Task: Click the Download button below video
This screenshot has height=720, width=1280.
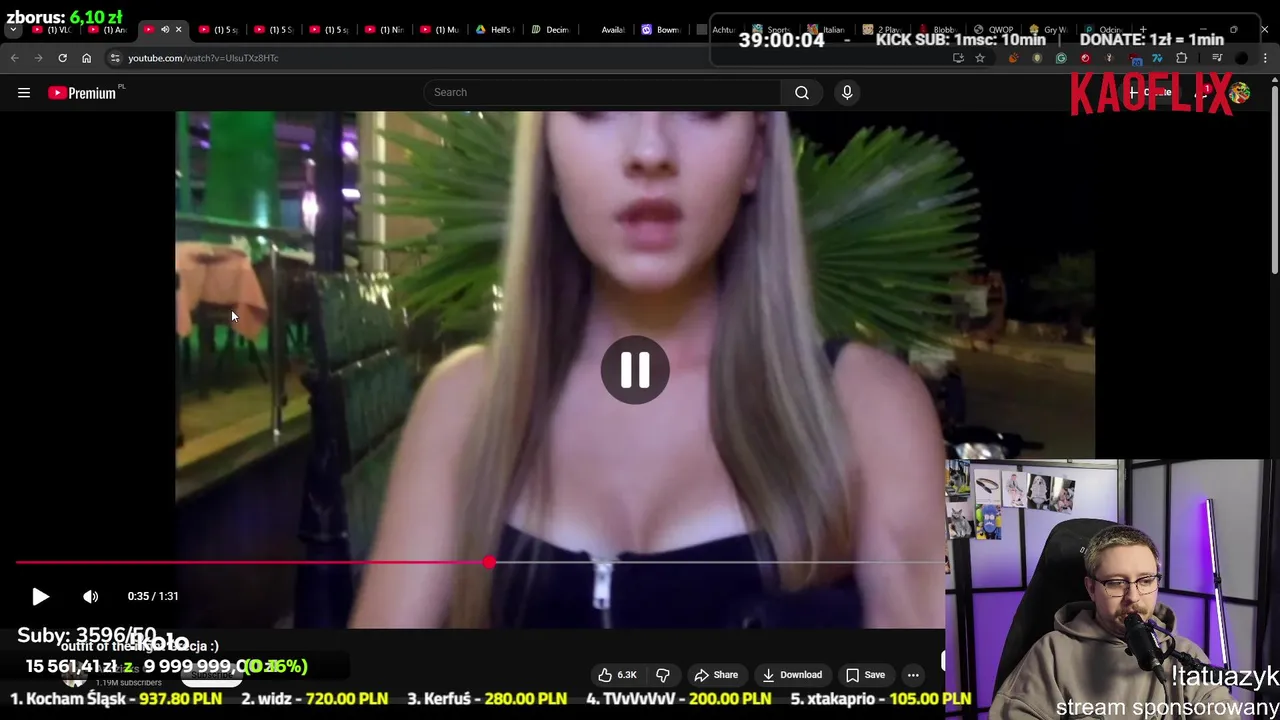Action: [792, 675]
